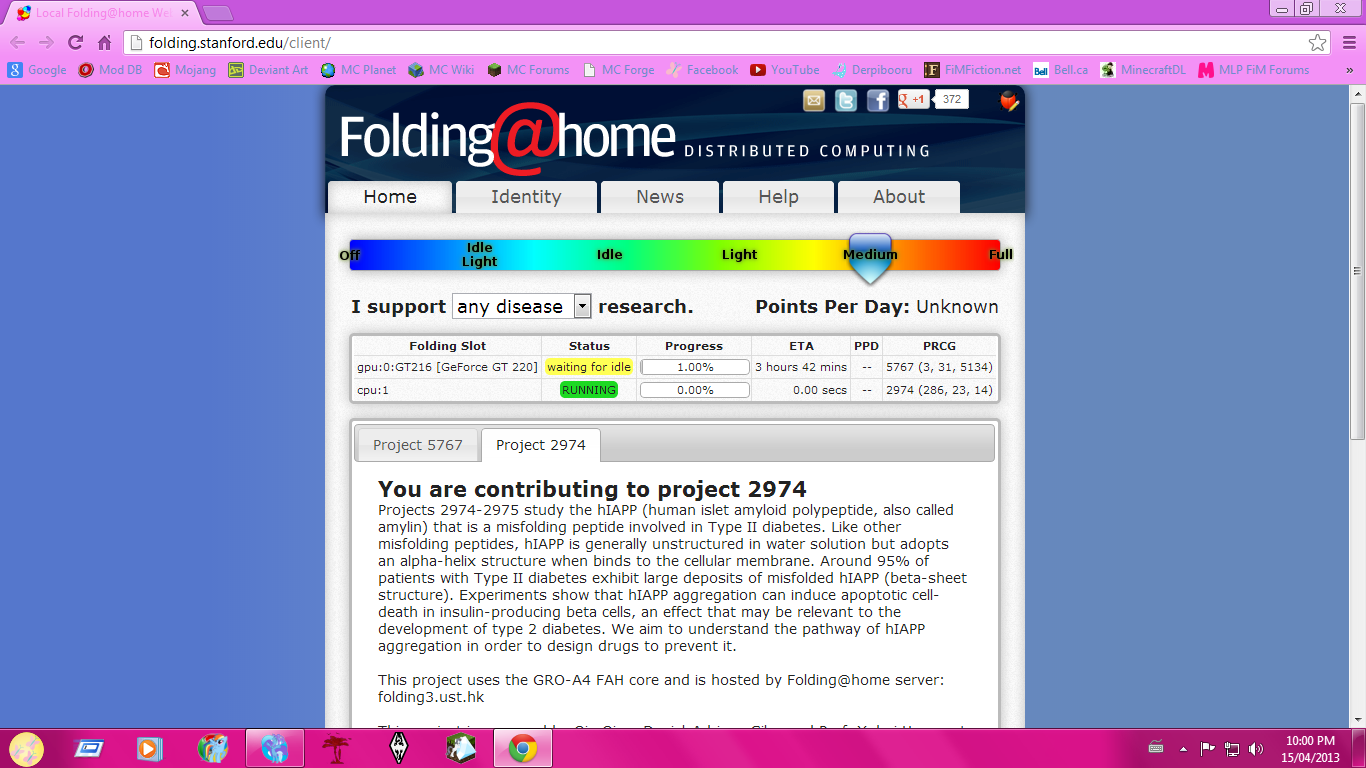Viewport: 1366px width, 768px height.
Task: Click PRCG value 5767 (3, 31, 5134)
Action: (x=939, y=367)
